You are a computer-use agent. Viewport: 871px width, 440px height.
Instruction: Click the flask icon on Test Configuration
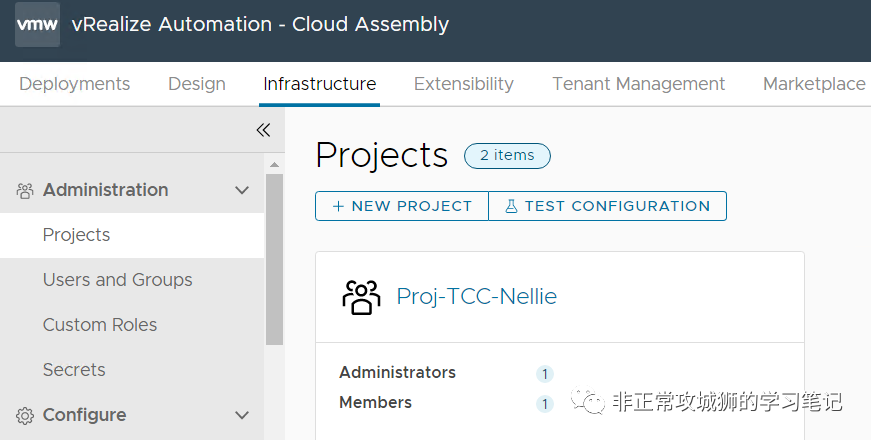(x=511, y=206)
